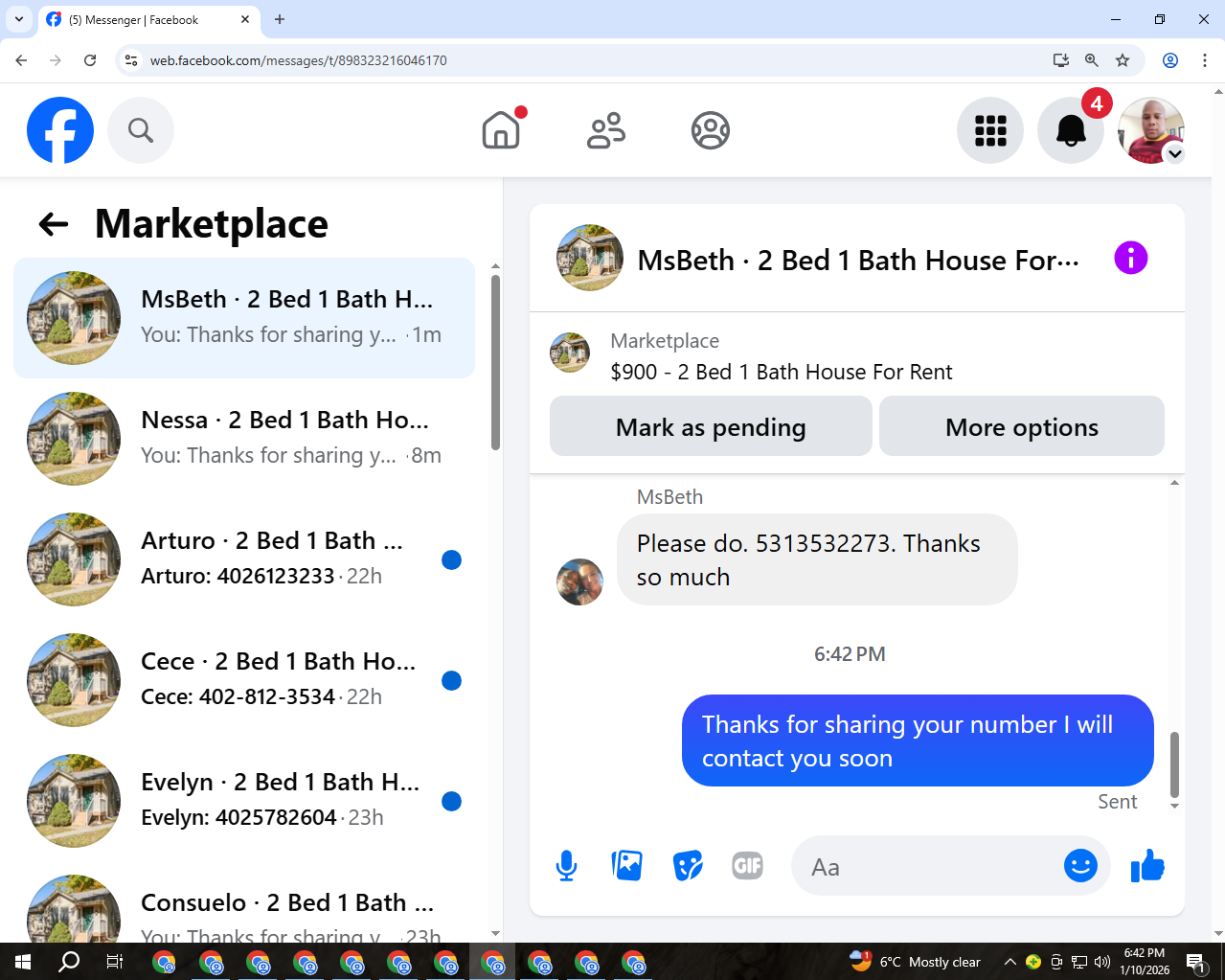Click the browser address bar URL
1225x980 pixels.
pyautogui.click(x=299, y=60)
